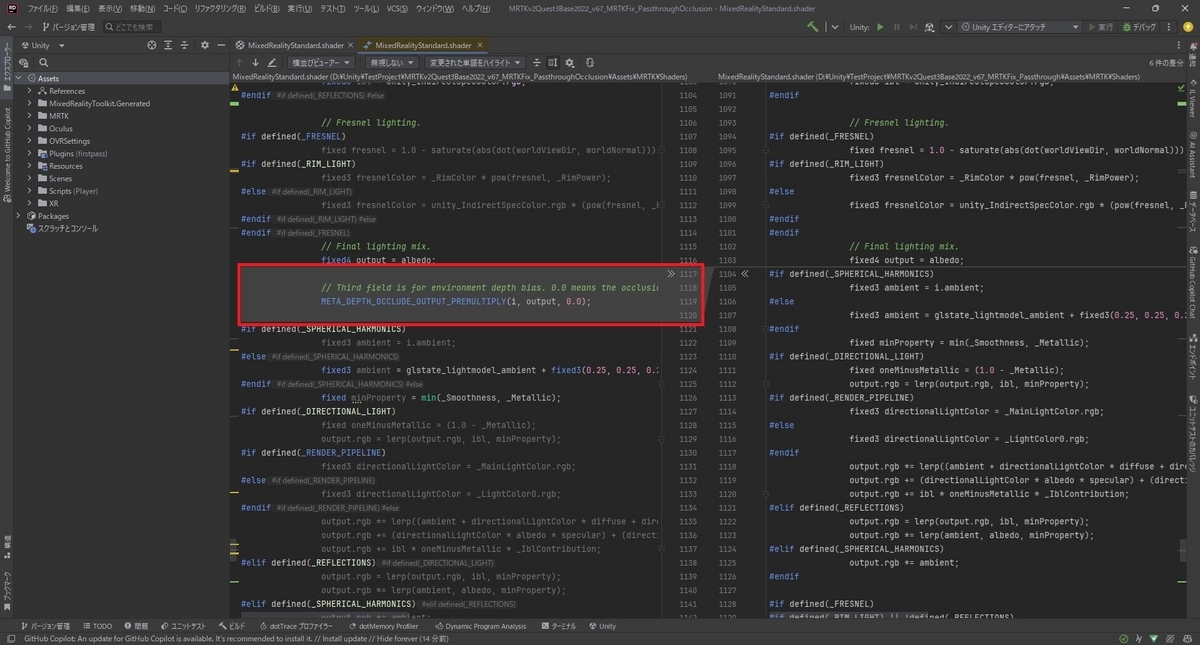This screenshot has width=1200, height=645.
Task: Expand the Packages node
Action: (18, 216)
